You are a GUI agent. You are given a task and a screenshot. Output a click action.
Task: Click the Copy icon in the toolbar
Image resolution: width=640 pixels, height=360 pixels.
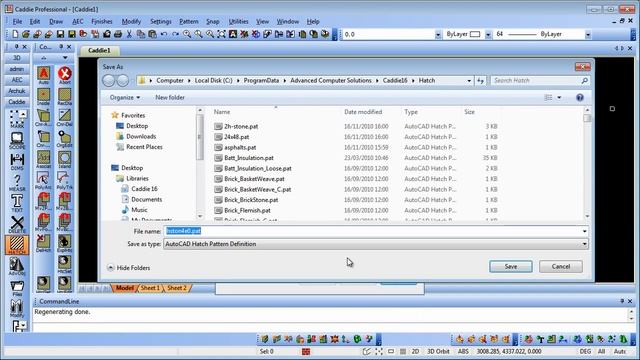[141, 34]
